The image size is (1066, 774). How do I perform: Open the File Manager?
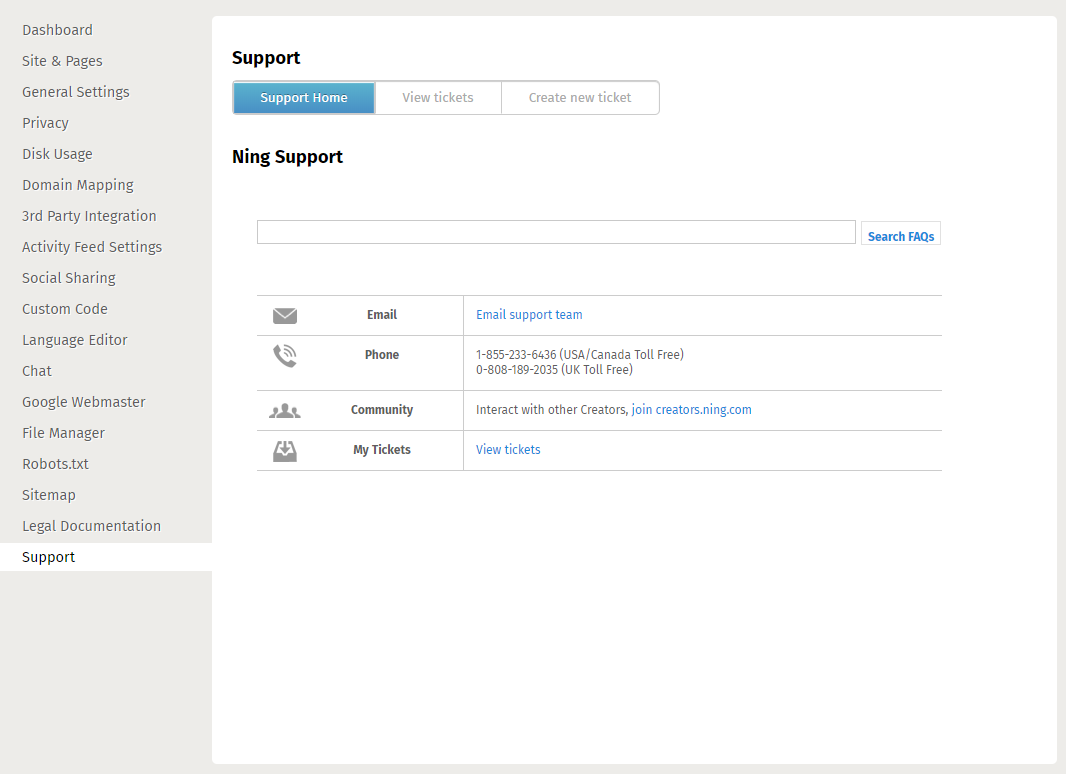pyautogui.click(x=63, y=433)
